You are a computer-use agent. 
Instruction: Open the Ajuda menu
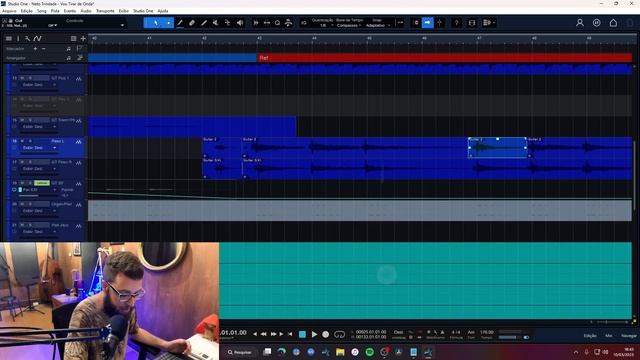click(163, 11)
